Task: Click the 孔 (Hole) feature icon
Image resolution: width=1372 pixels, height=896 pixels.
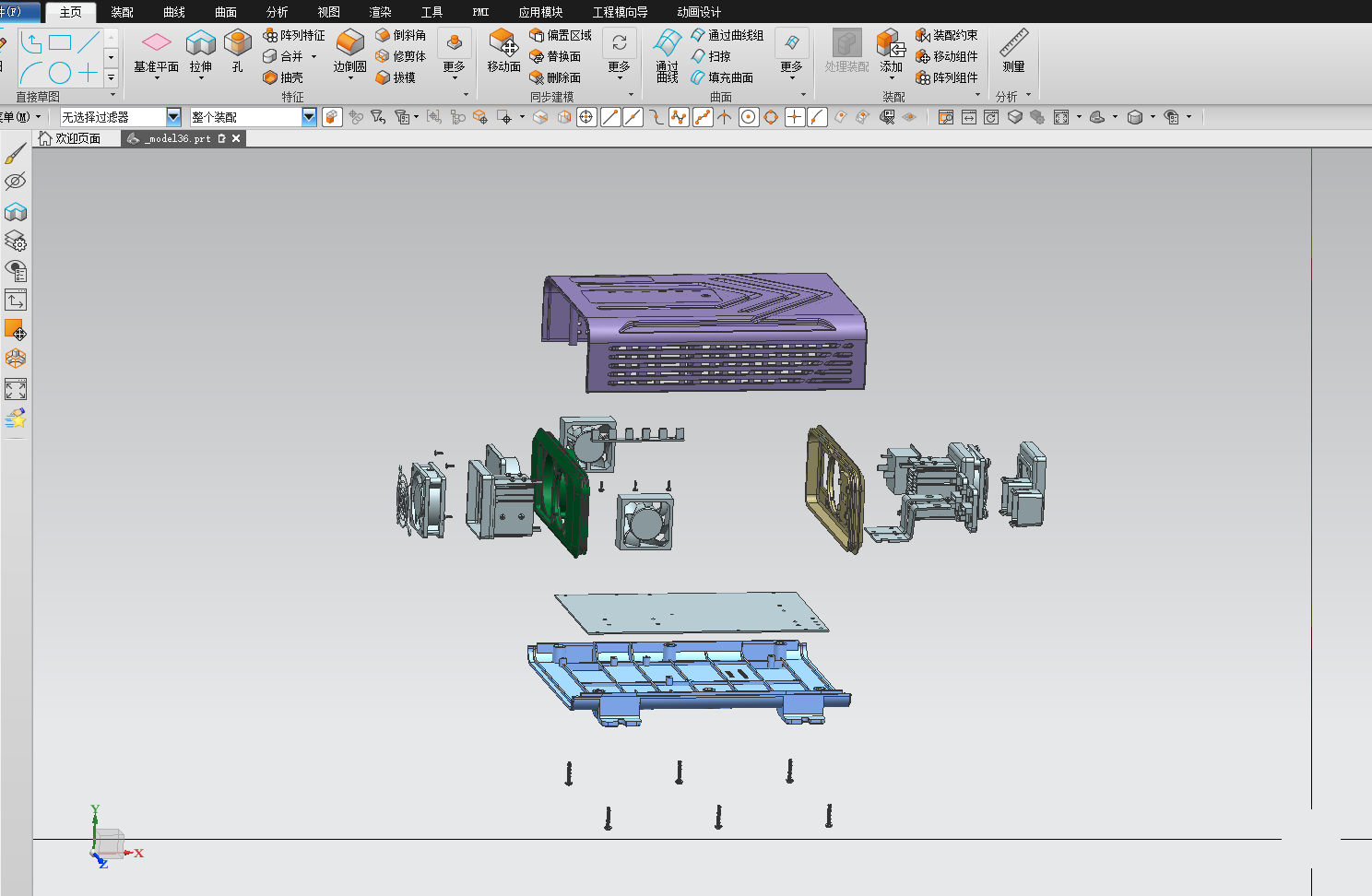Action: pos(237,51)
